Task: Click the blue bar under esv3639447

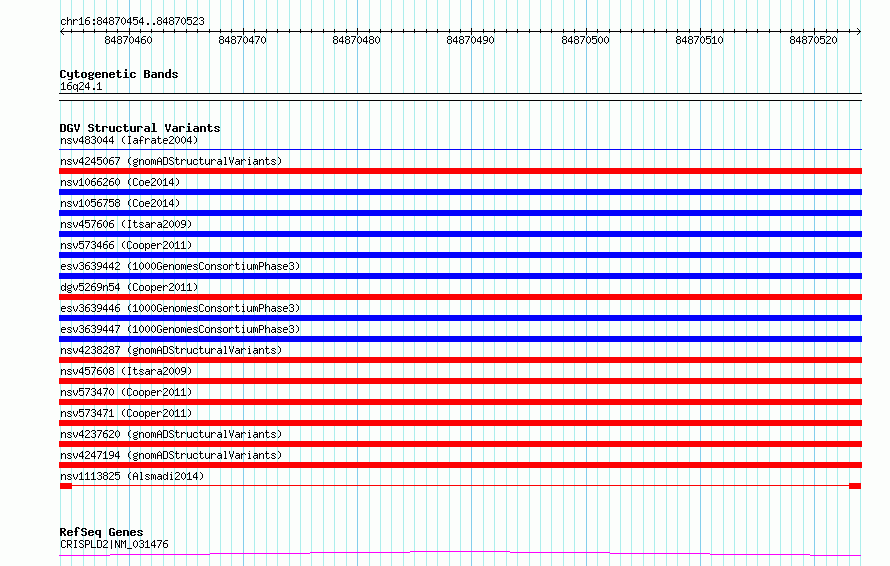Action: click(x=460, y=339)
